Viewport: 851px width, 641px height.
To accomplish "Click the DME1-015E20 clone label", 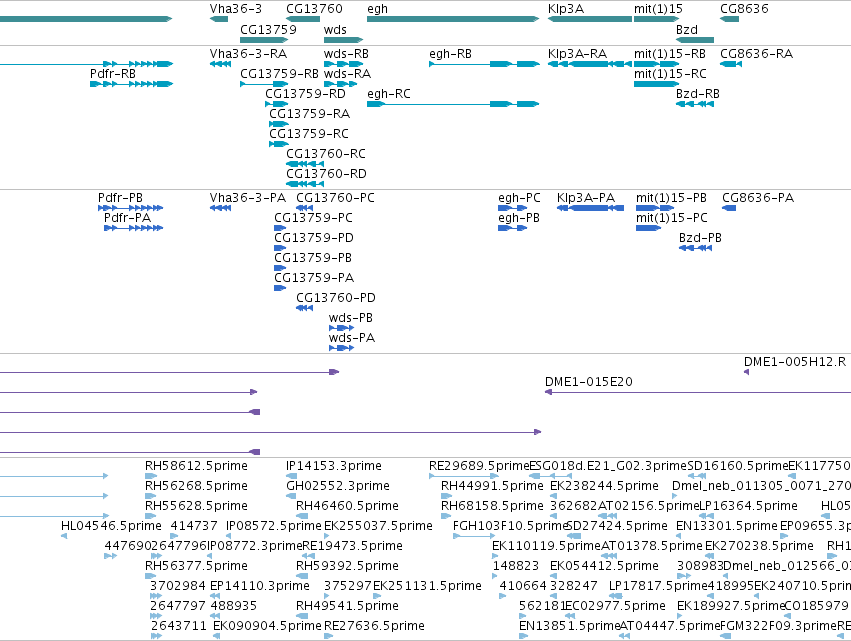I will [x=589, y=383].
